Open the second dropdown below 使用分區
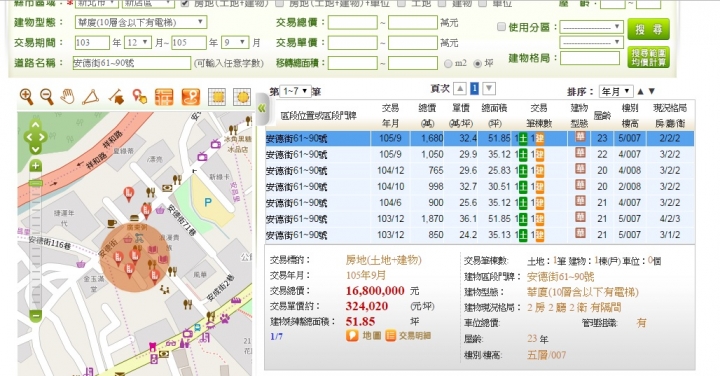720x376 pixels. [x=591, y=42]
